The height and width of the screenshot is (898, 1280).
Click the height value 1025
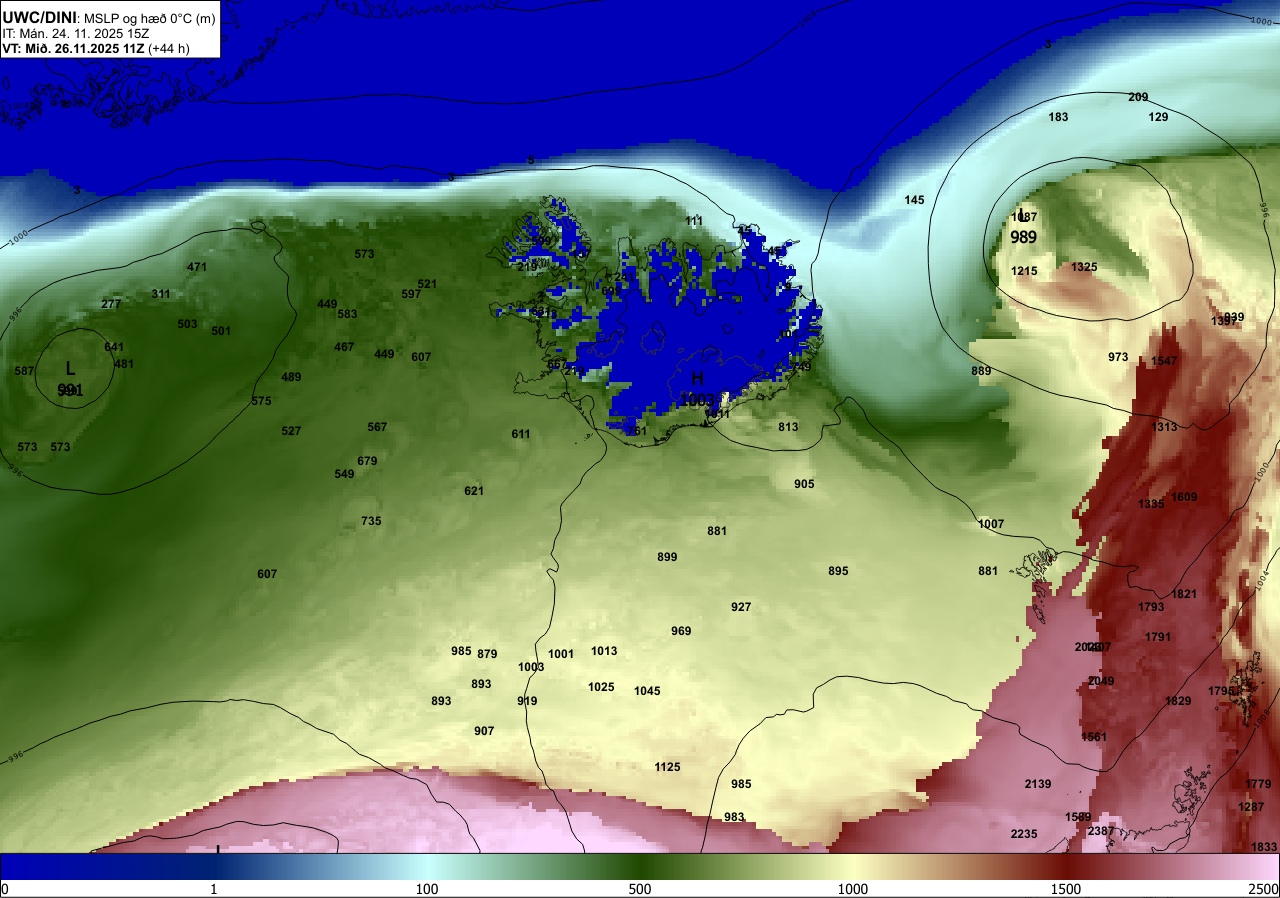click(601, 687)
